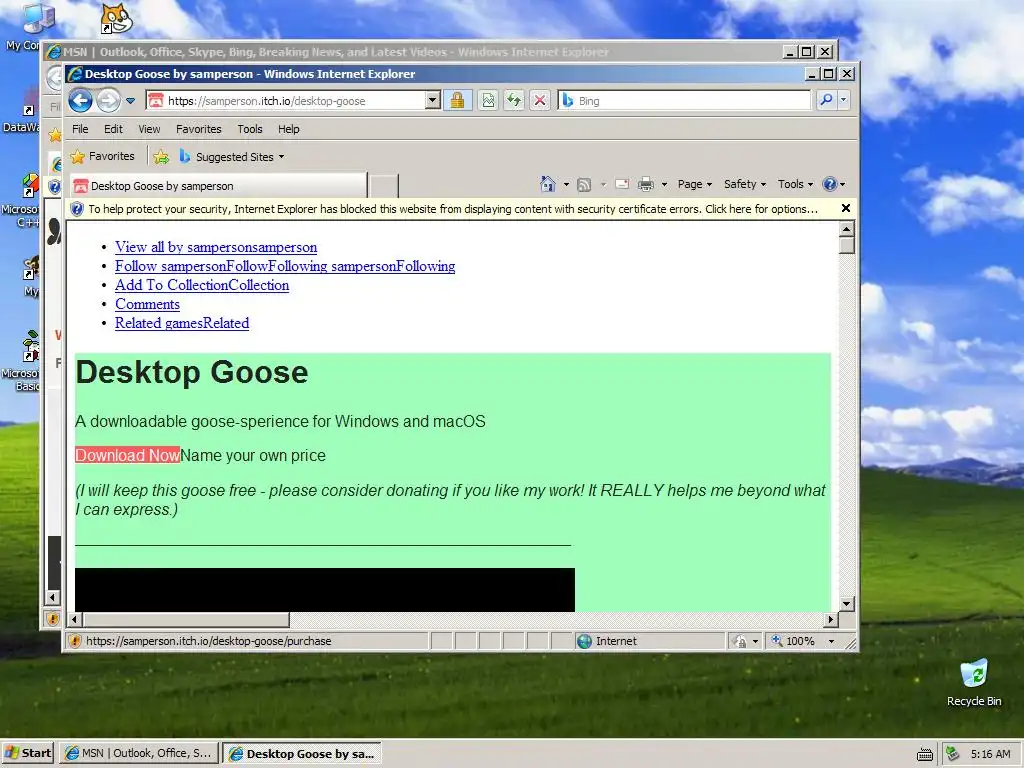The image size is (1024, 768).
Task: Click into the Bing search box
Action: click(684, 101)
